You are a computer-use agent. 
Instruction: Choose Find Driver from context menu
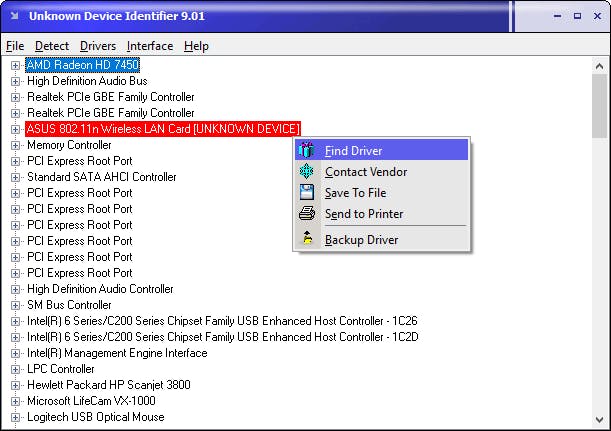pos(381,150)
